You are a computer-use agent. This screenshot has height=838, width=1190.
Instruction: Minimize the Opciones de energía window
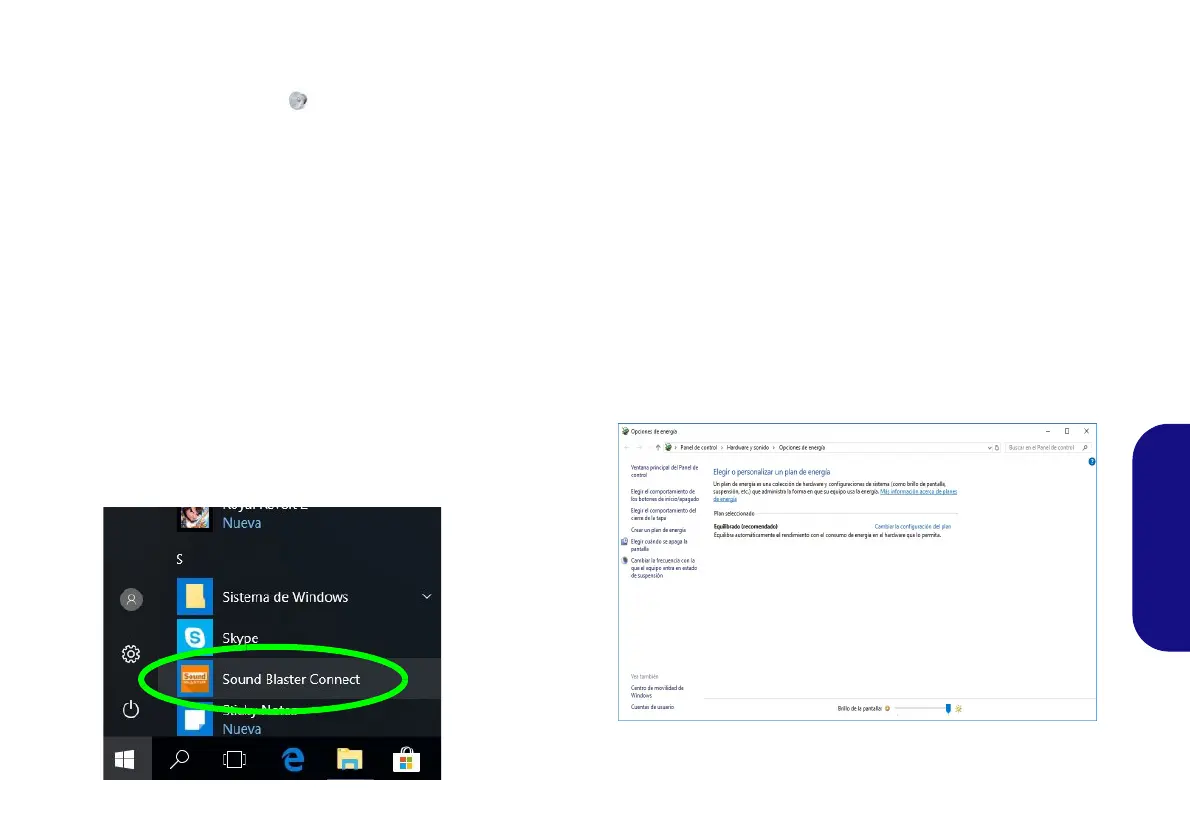tap(1048, 431)
